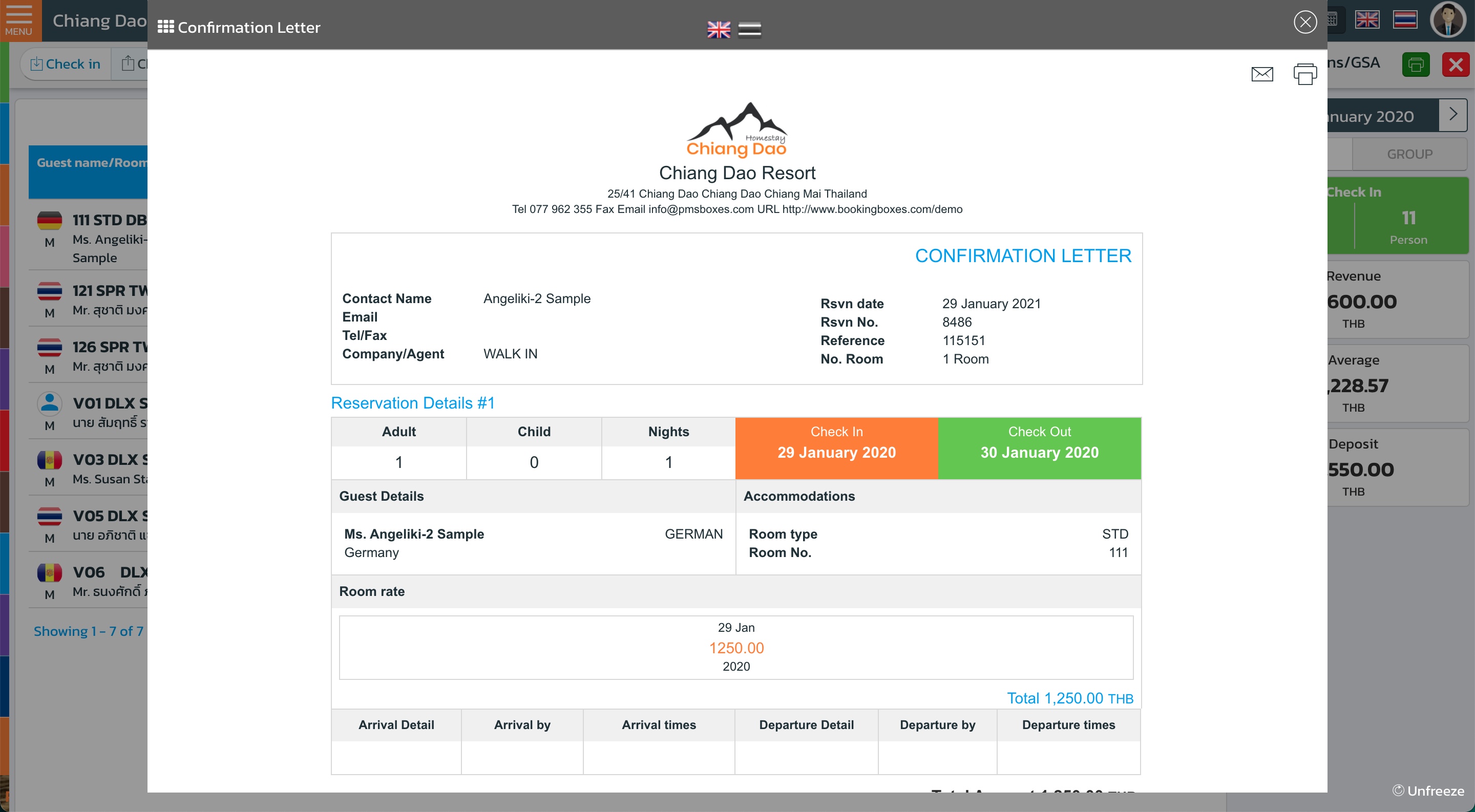The width and height of the screenshot is (1475, 812).
Task: Go to next month with right chevron
Action: pyautogui.click(x=1453, y=115)
